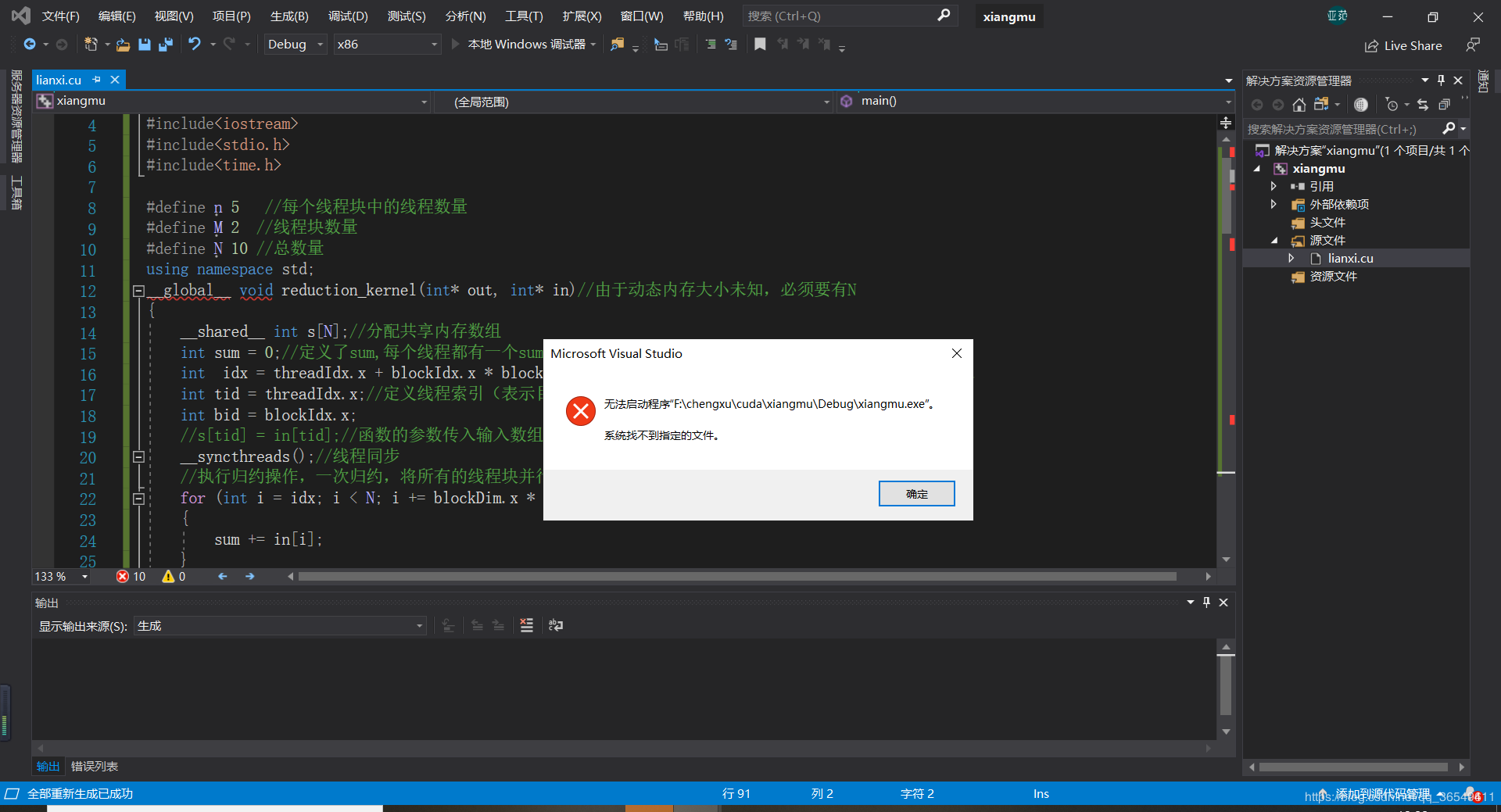This screenshot has width=1501, height=812.
Task: Click the find in files toolbar icon
Action: pyautogui.click(x=618, y=45)
